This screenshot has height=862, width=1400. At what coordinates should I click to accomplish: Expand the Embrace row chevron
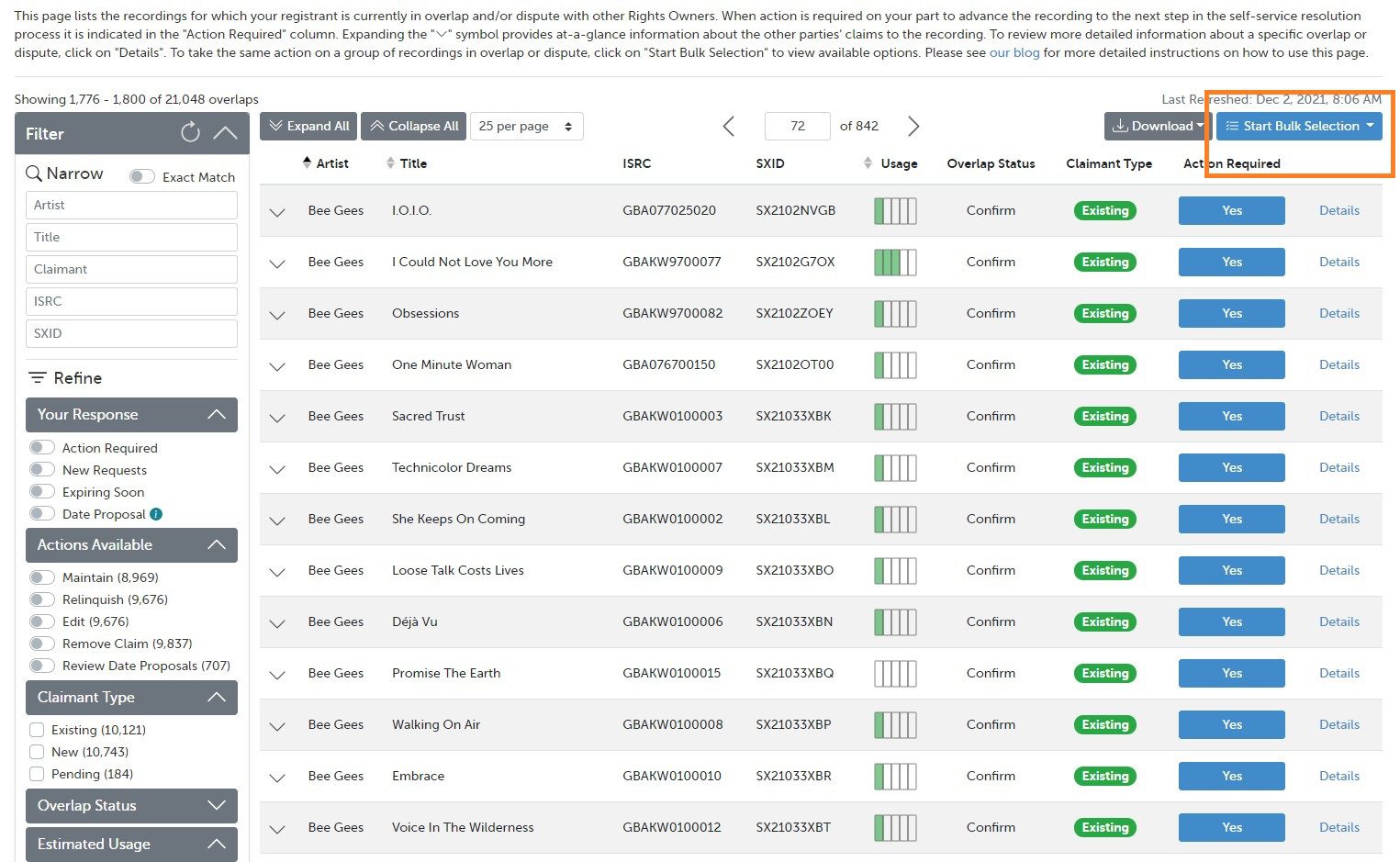tap(277, 778)
